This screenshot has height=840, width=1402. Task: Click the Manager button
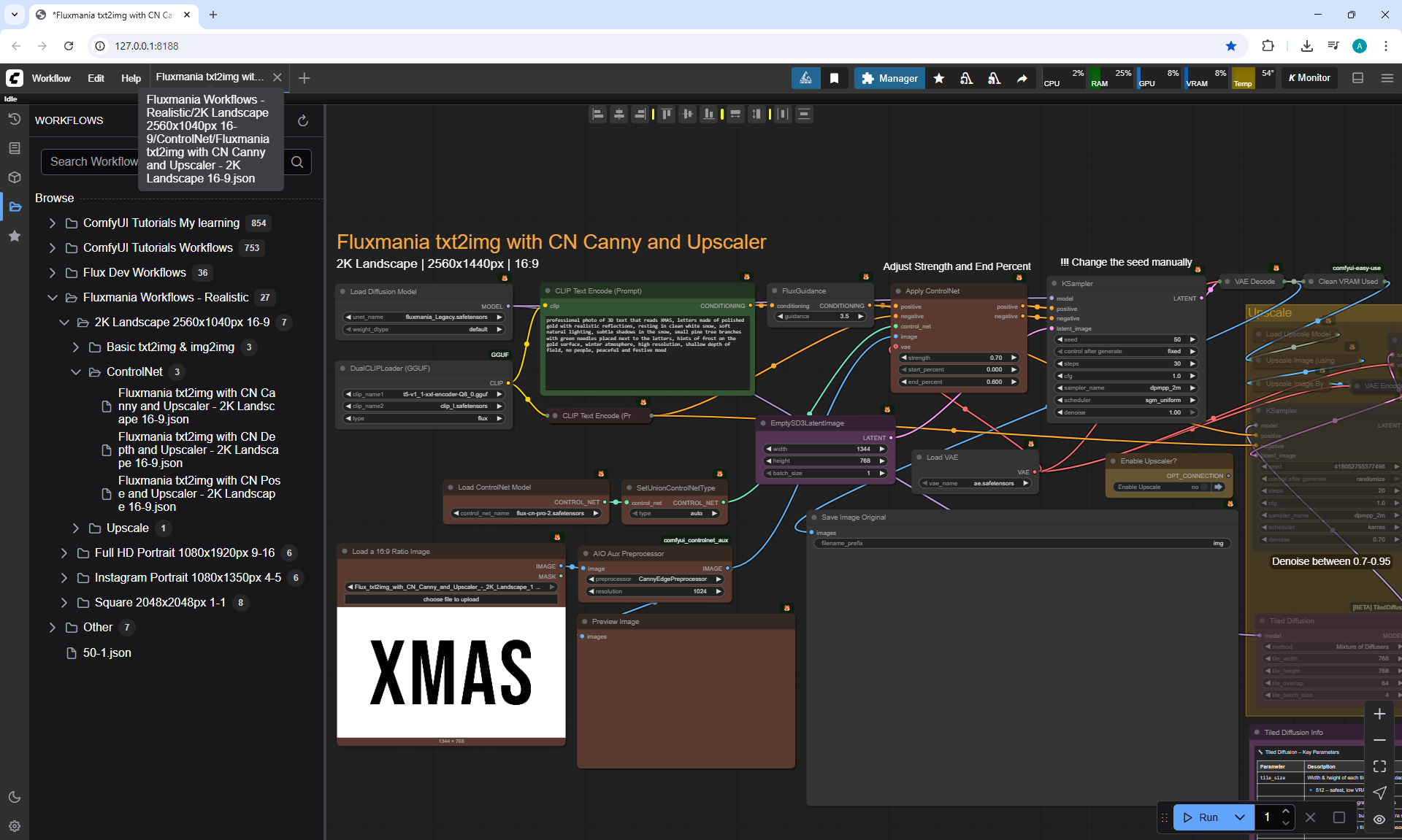pos(889,78)
